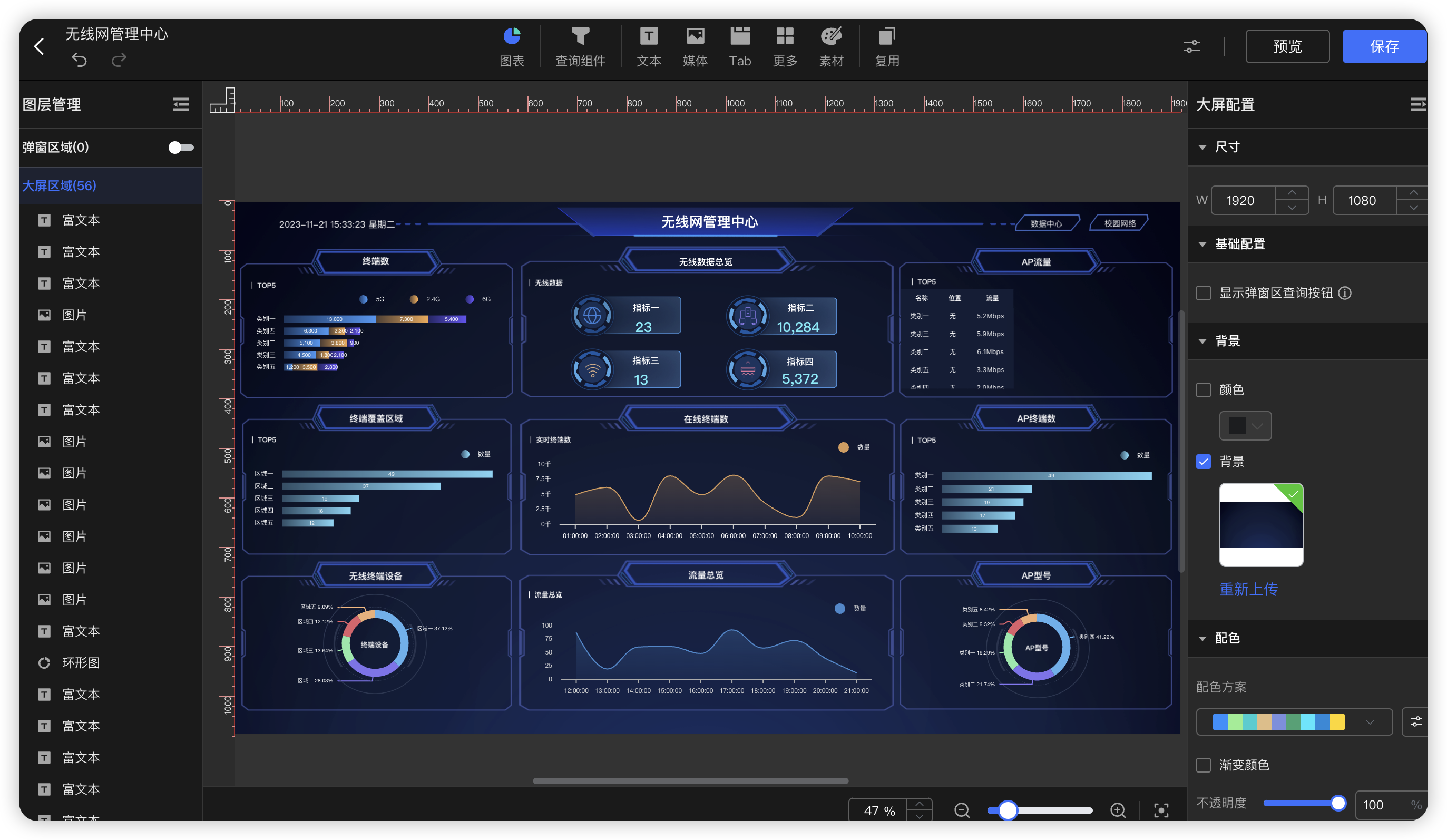Click the 终端数 panel title
The height and width of the screenshot is (840, 1447).
(x=376, y=261)
